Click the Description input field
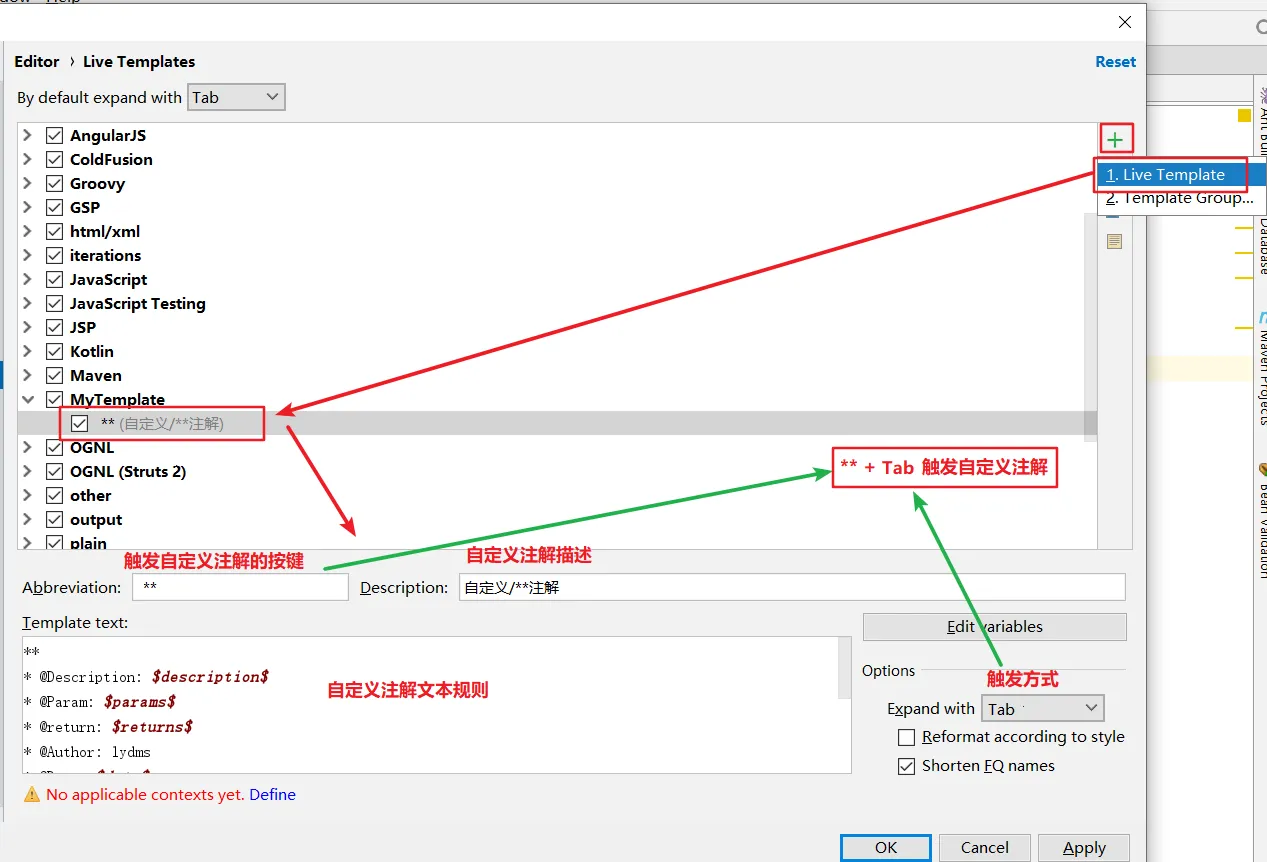The height and width of the screenshot is (862, 1267). click(x=792, y=587)
